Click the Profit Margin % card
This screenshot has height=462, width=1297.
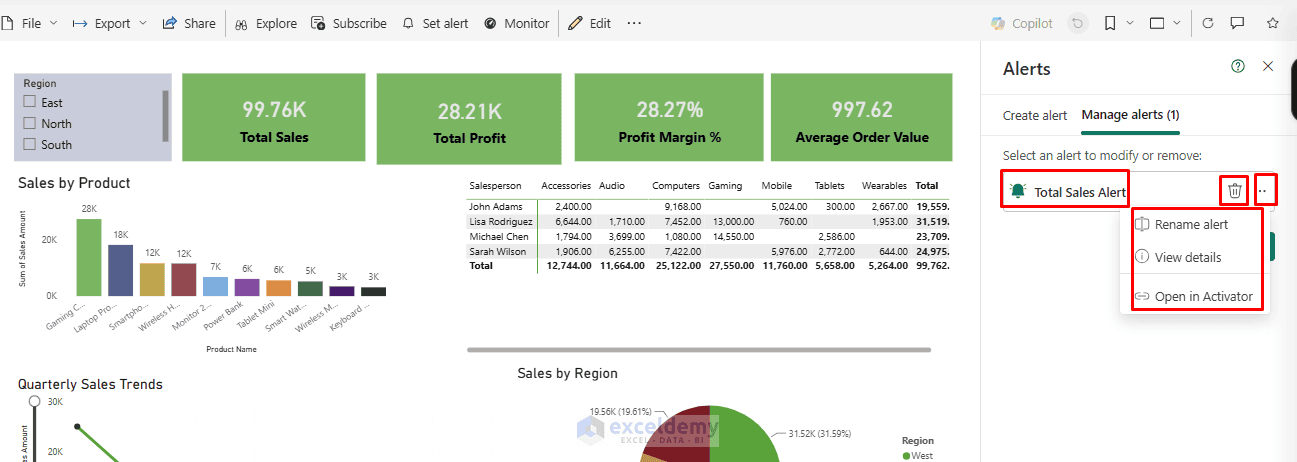[668, 116]
